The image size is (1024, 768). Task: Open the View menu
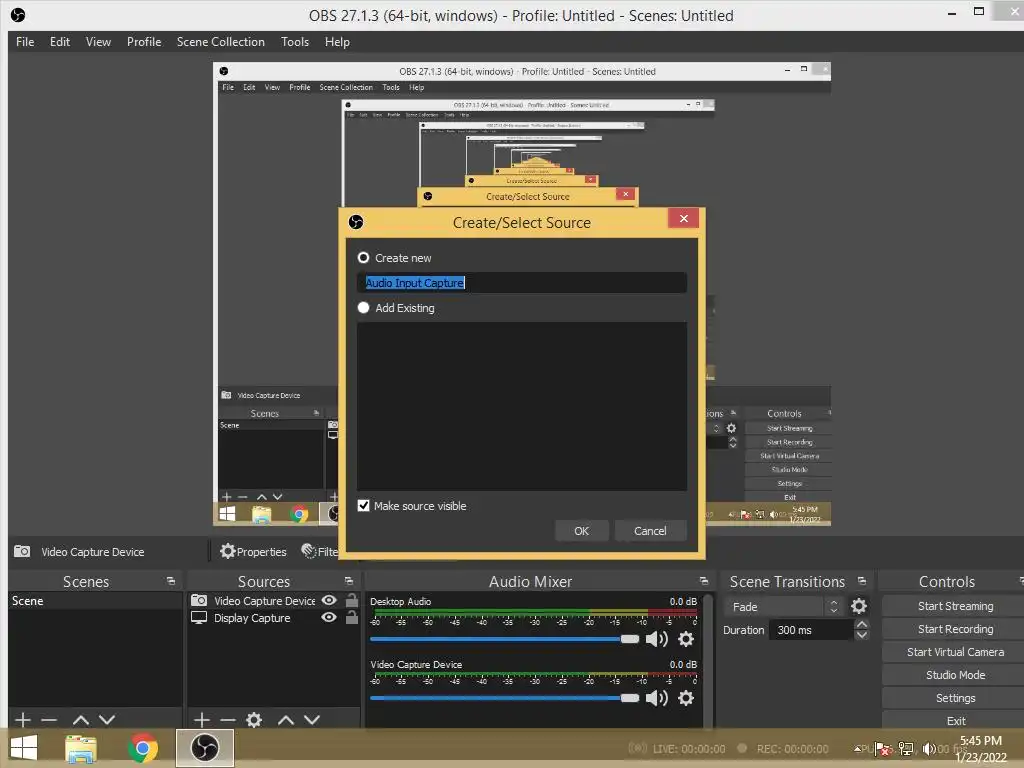point(99,42)
